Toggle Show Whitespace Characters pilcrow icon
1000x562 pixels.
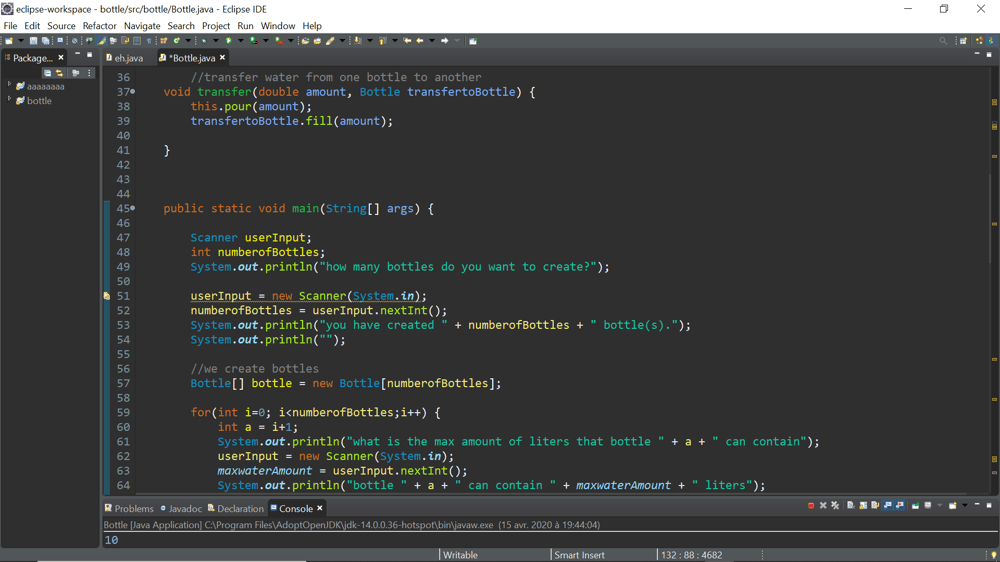(149, 41)
